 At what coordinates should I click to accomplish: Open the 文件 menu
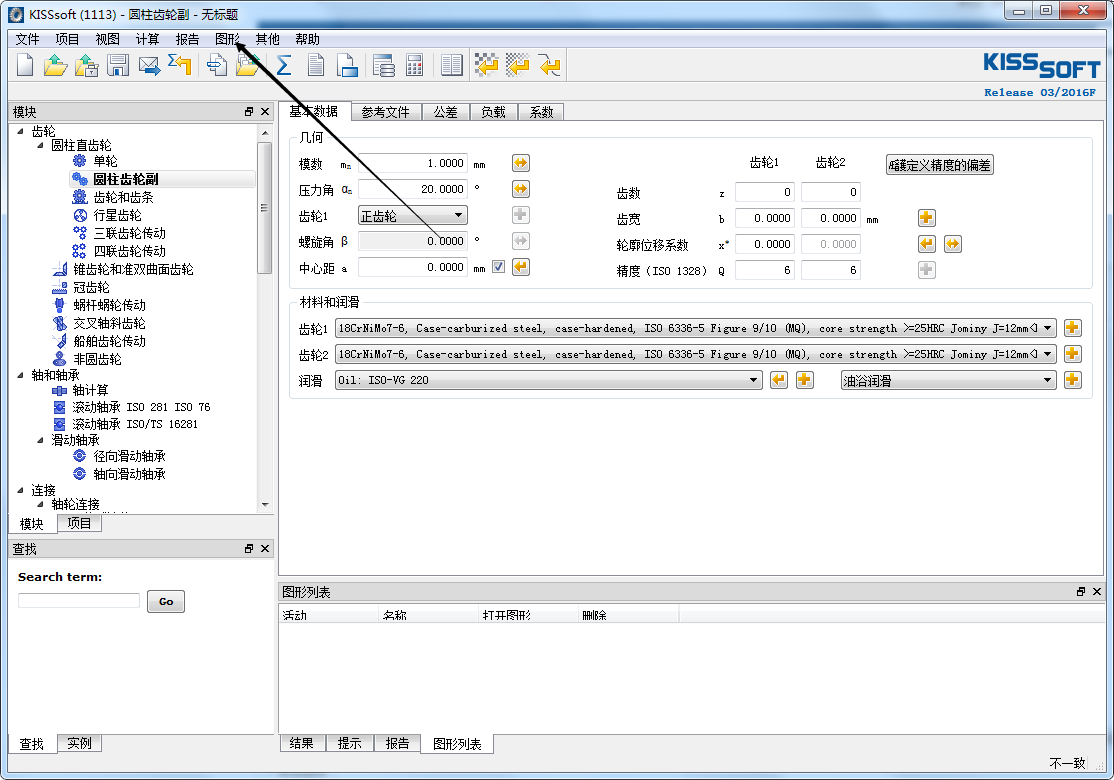28,39
